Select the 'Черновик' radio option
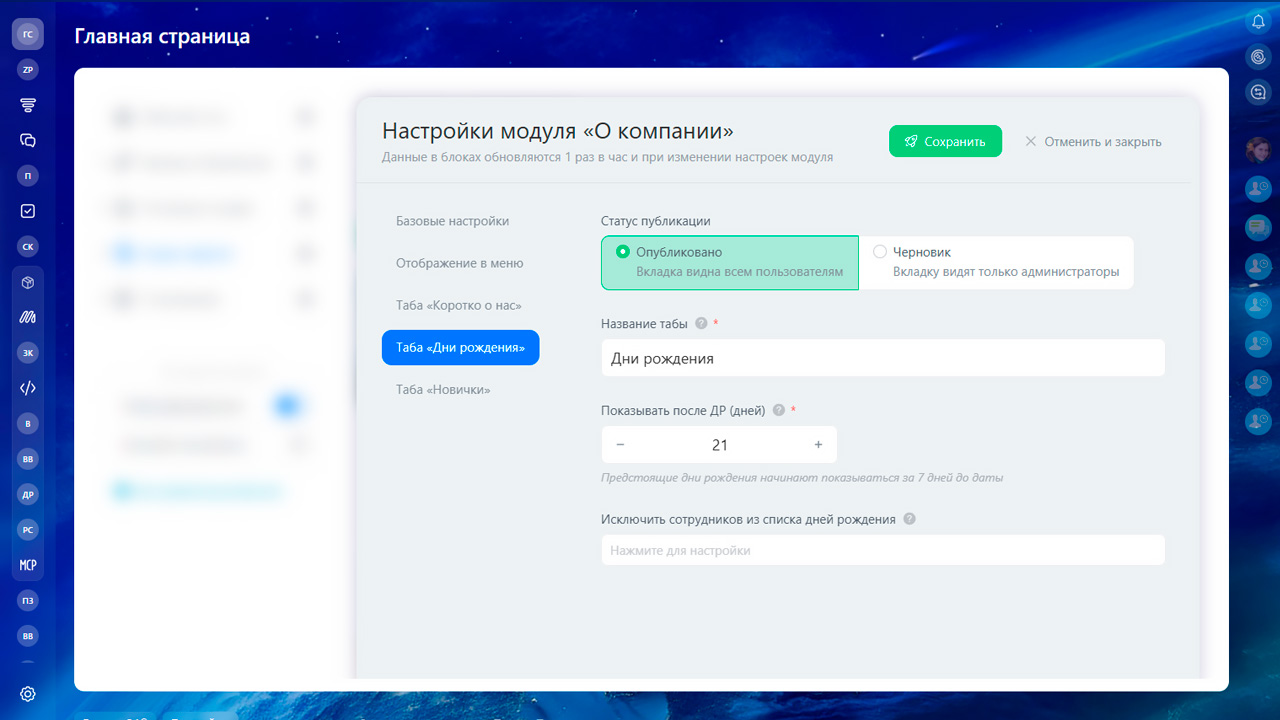Image resolution: width=1280 pixels, height=720 pixels. click(880, 253)
